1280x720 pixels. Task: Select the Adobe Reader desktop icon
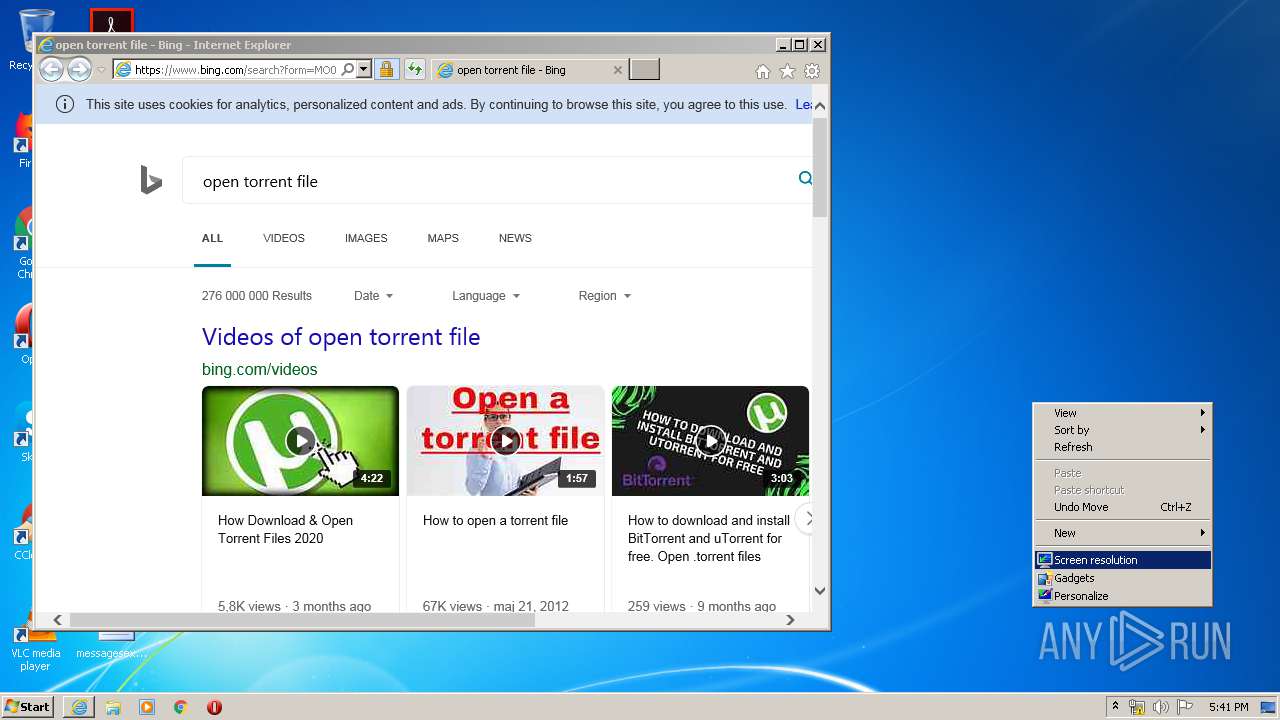[x=111, y=22]
